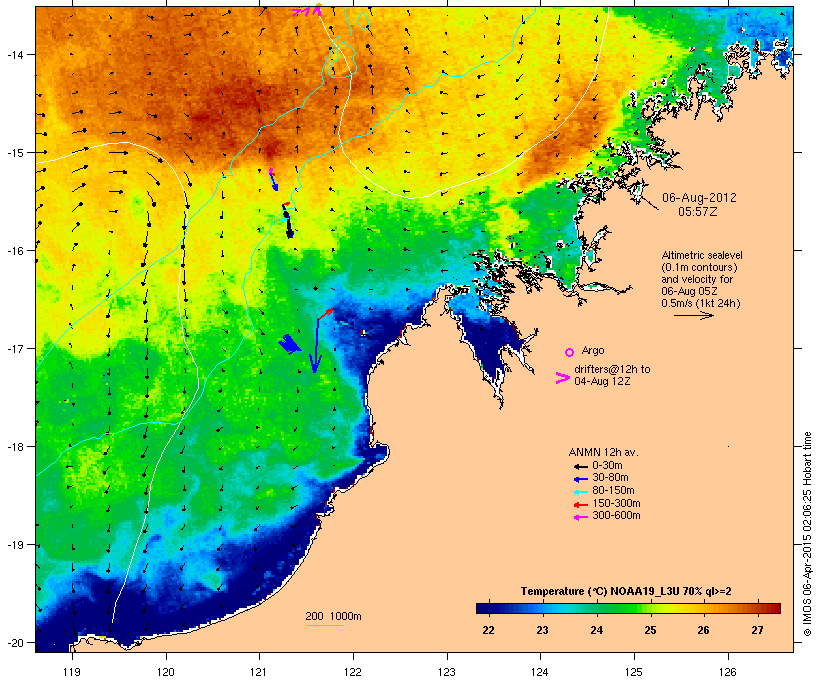
Task: Click the ANMN 12h av. heading
Action: coord(603,452)
